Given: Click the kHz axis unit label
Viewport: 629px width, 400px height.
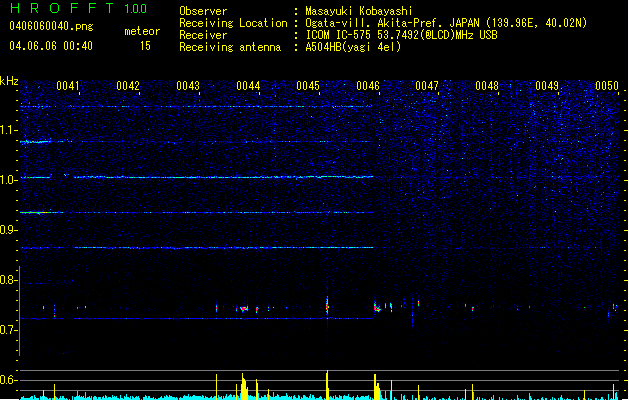Looking at the screenshot, I should 9,81.
